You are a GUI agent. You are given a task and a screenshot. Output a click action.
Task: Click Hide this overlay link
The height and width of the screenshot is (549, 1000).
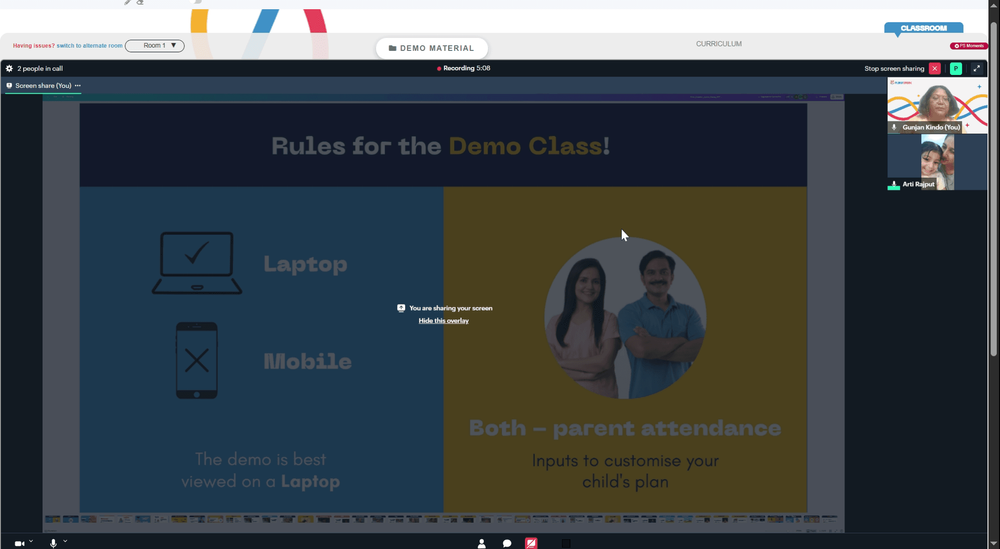(x=443, y=321)
